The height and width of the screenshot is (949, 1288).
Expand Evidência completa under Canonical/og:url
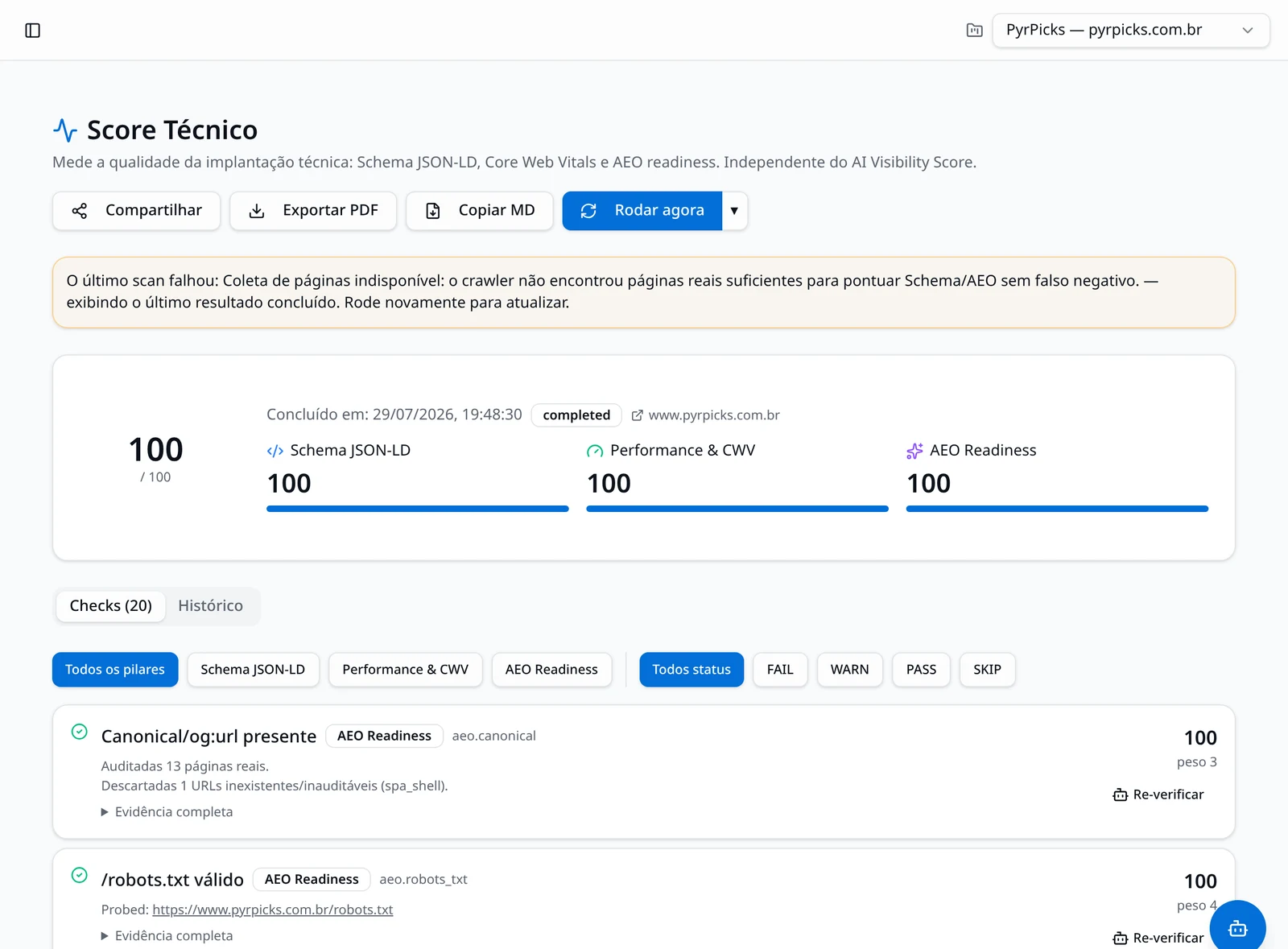point(167,812)
